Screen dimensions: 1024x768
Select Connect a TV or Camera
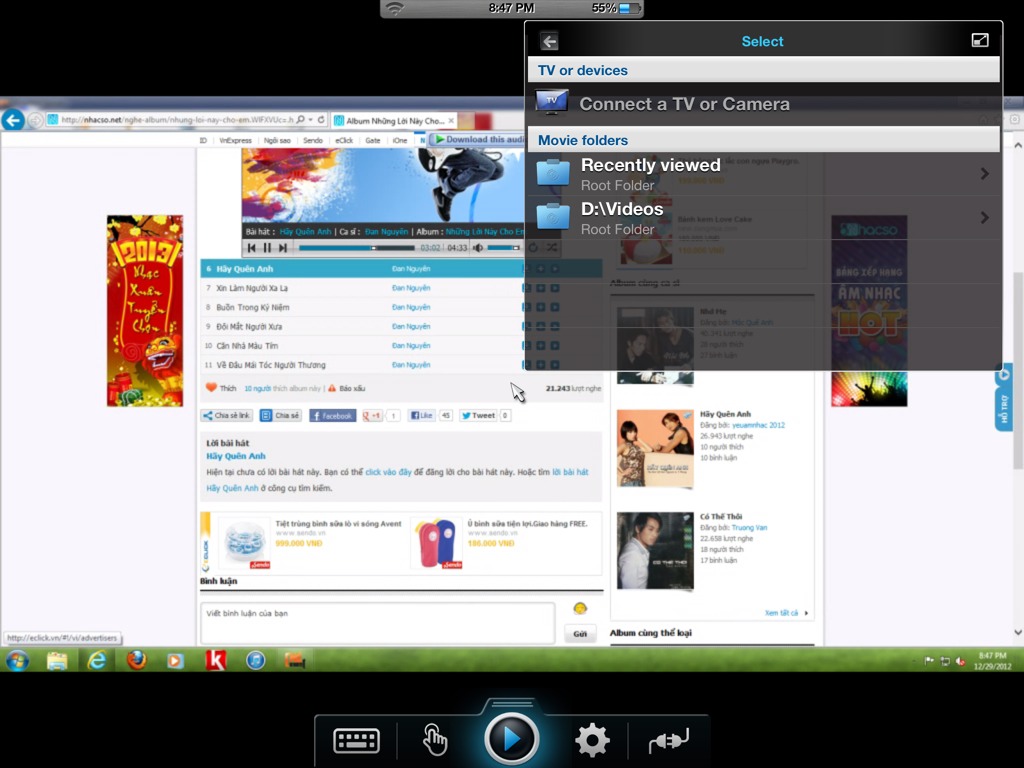pos(684,104)
